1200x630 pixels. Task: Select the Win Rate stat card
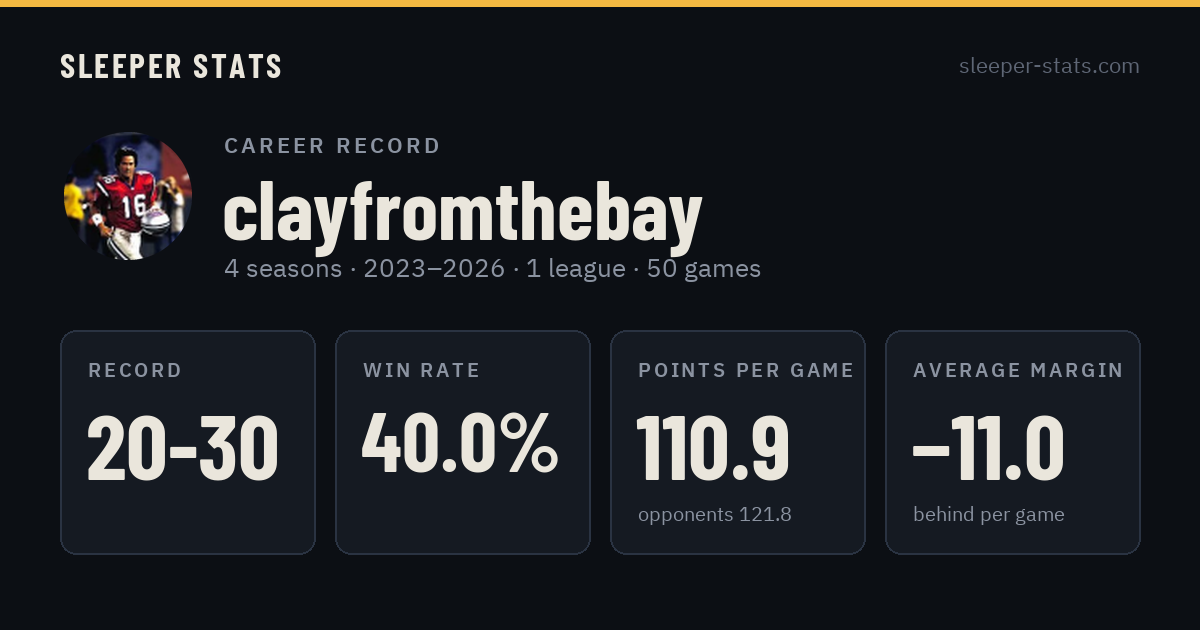[463, 442]
